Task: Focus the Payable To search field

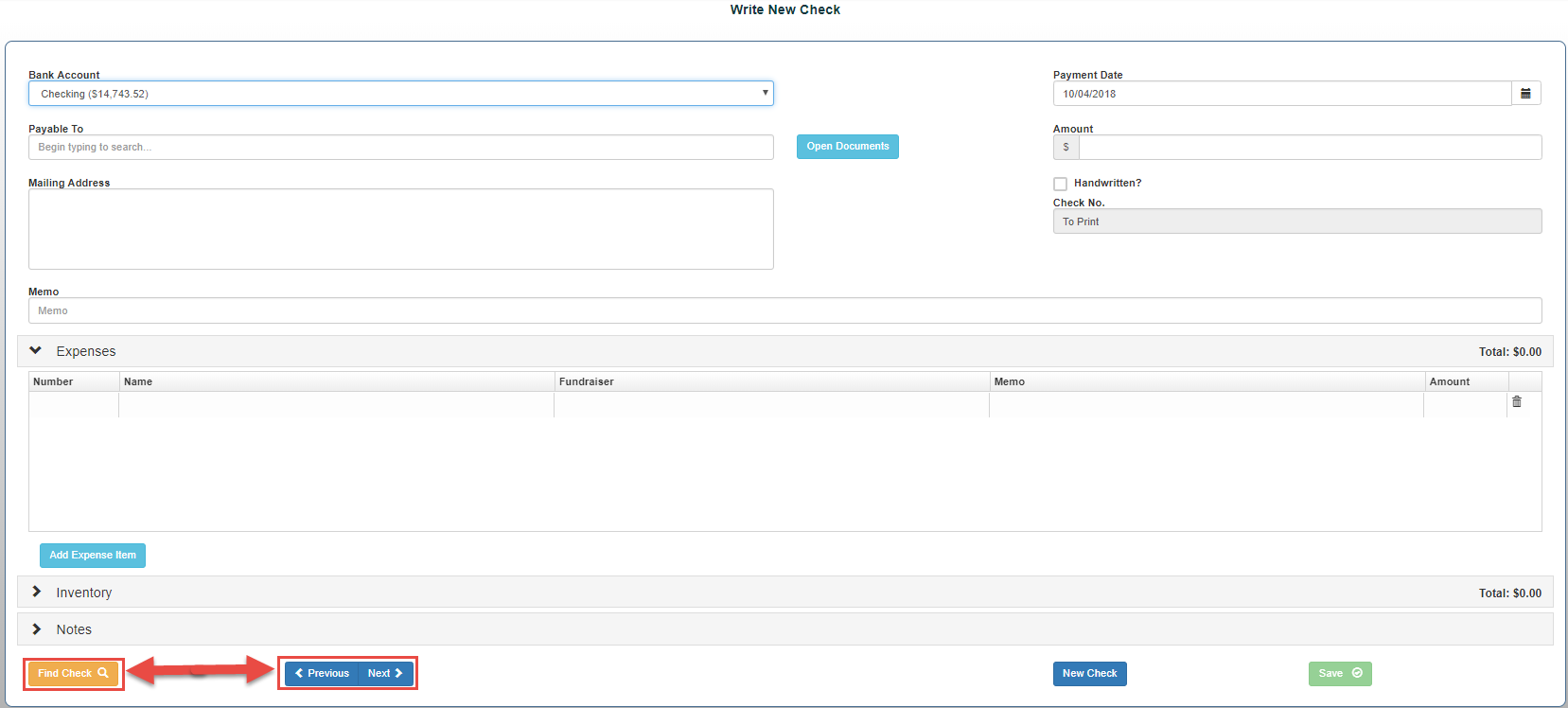Action: click(401, 148)
